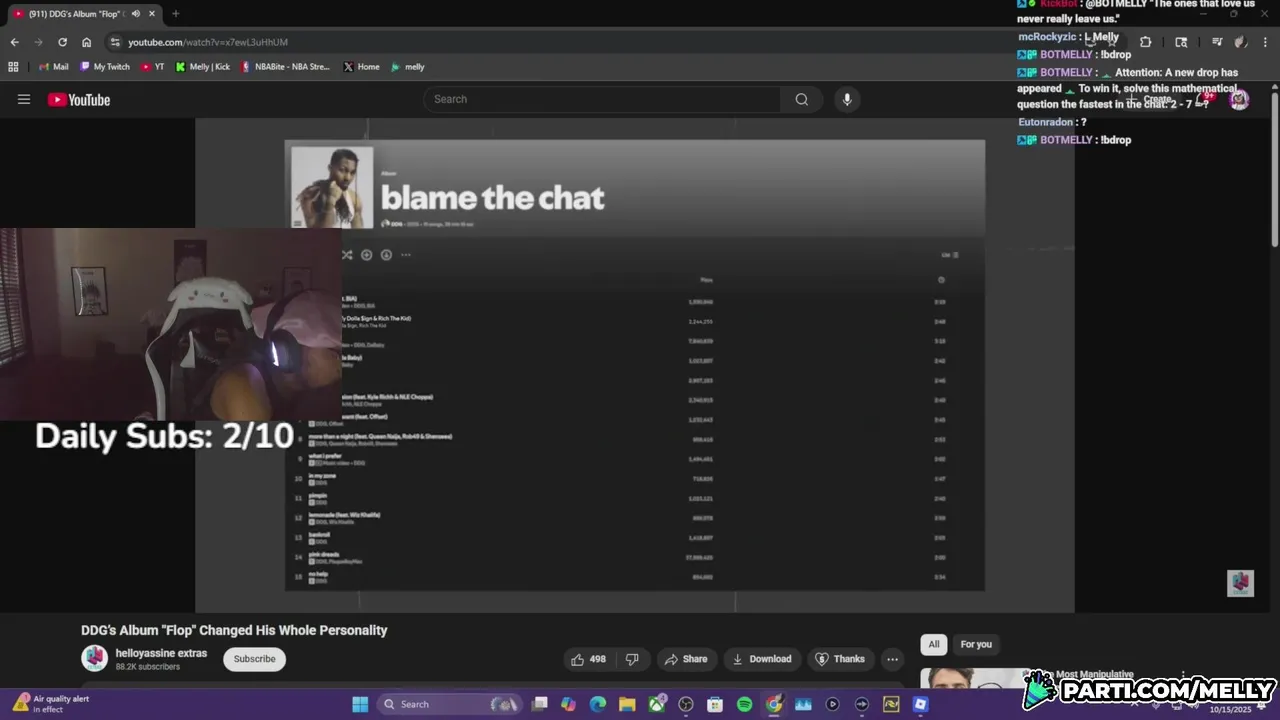Open the YT bookmark
The image size is (1280, 720).
153,67
